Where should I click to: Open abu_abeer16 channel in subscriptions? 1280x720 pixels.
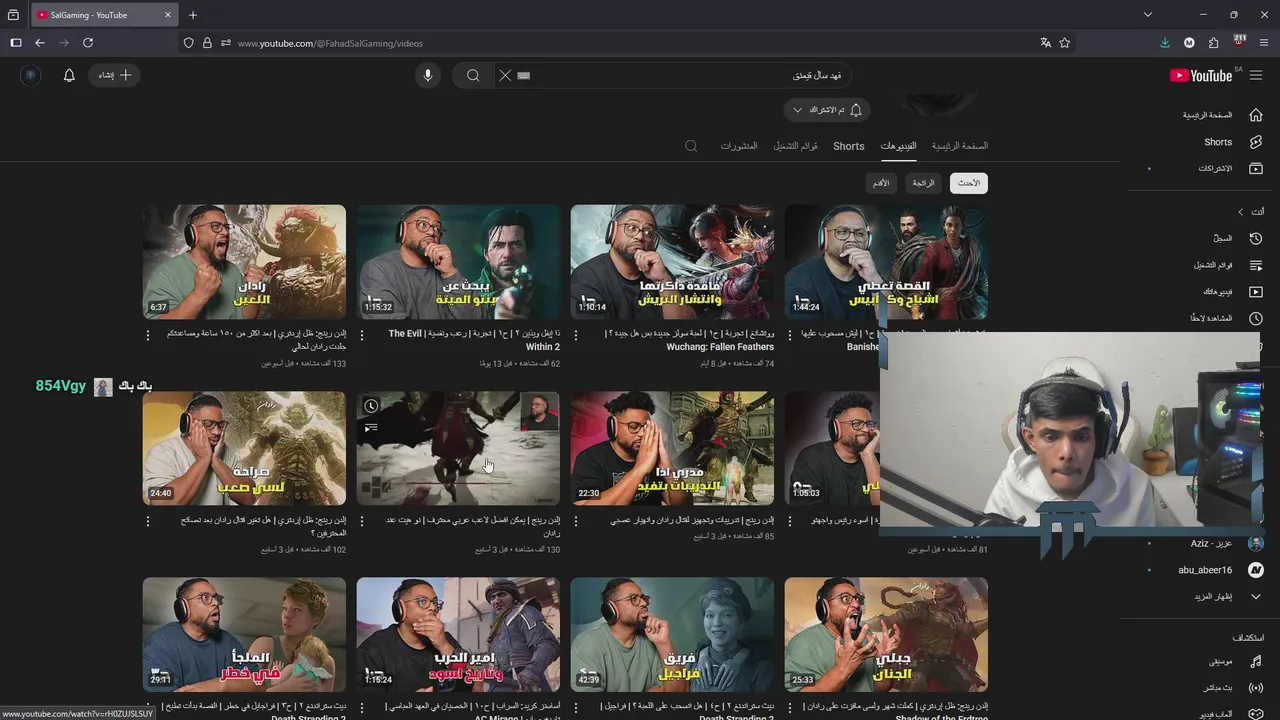point(1205,570)
